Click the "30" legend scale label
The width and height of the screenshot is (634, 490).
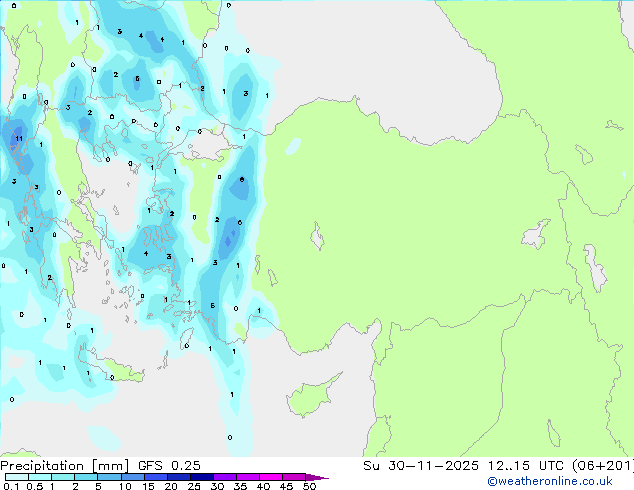[218, 486]
